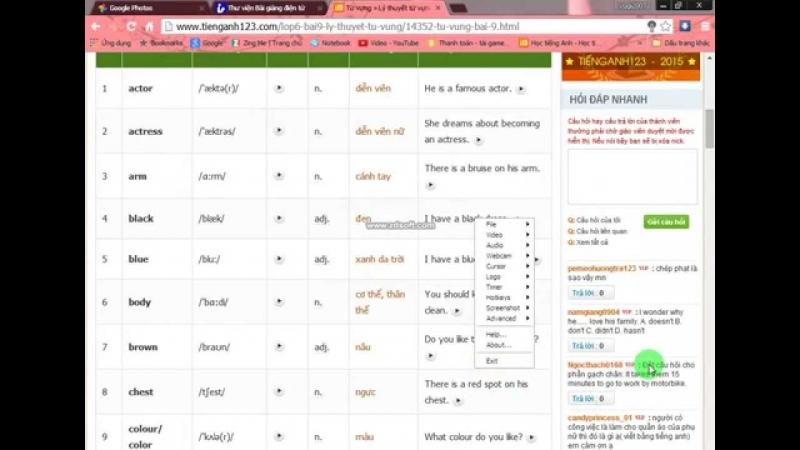Click the browser back arrow
800x450 pixels.
click(x=96, y=26)
